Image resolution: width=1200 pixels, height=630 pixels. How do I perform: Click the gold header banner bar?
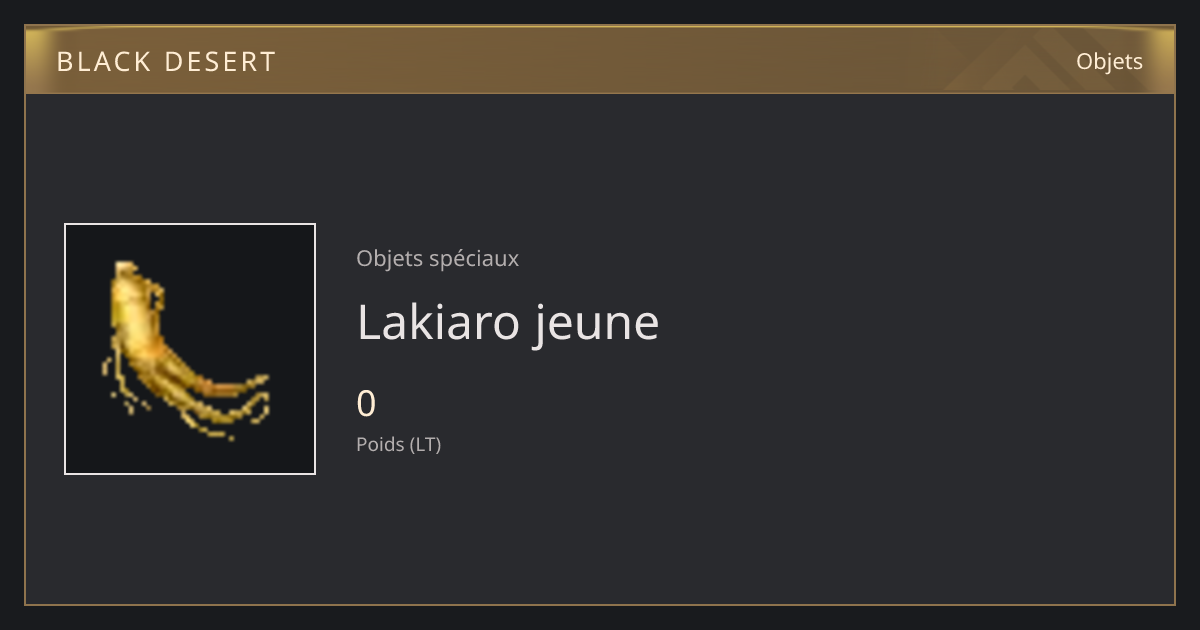[600, 60]
